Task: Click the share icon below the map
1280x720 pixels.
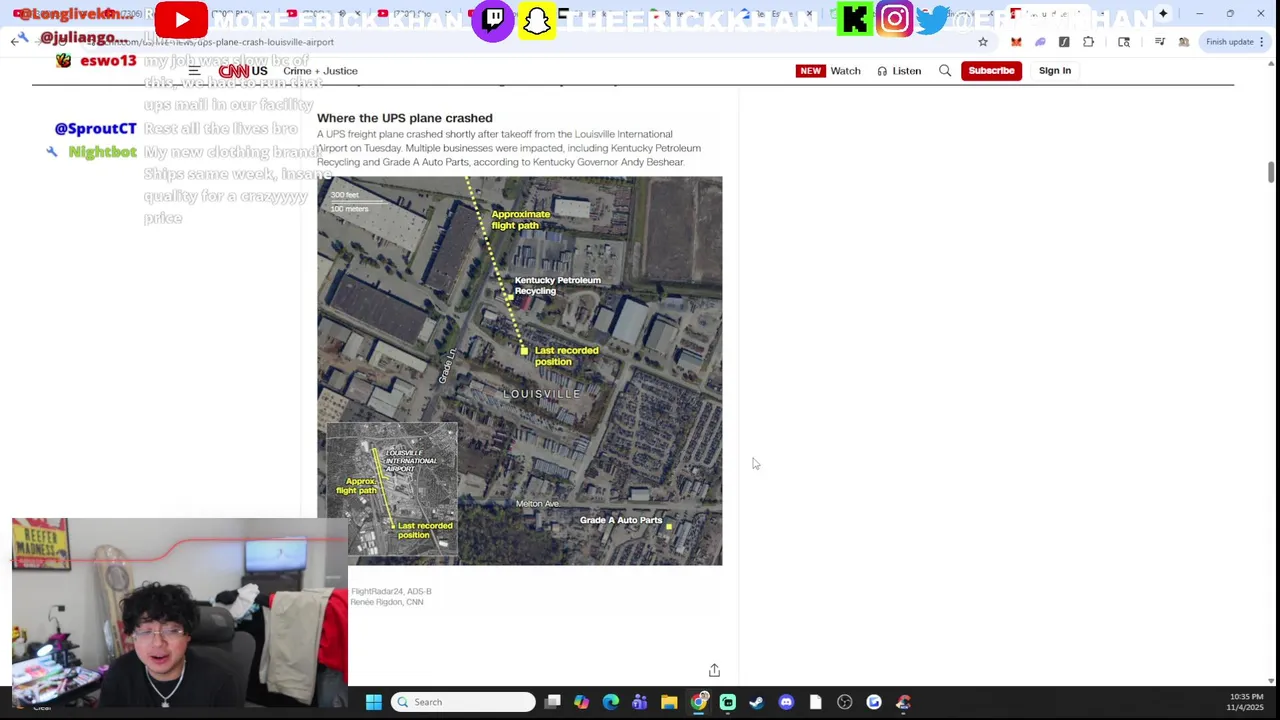Action: point(714,670)
